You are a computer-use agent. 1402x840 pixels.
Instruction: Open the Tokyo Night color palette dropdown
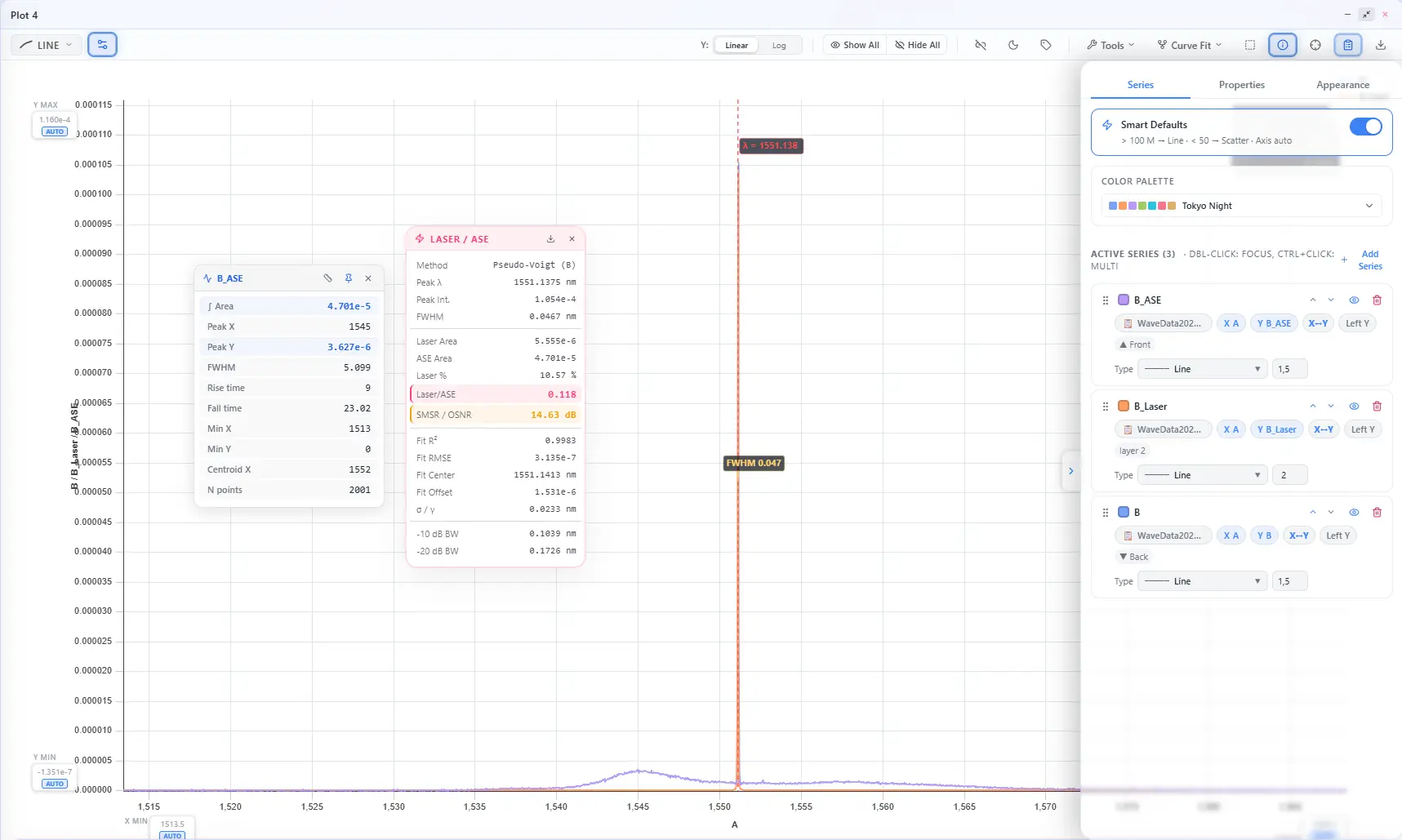tap(1241, 206)
